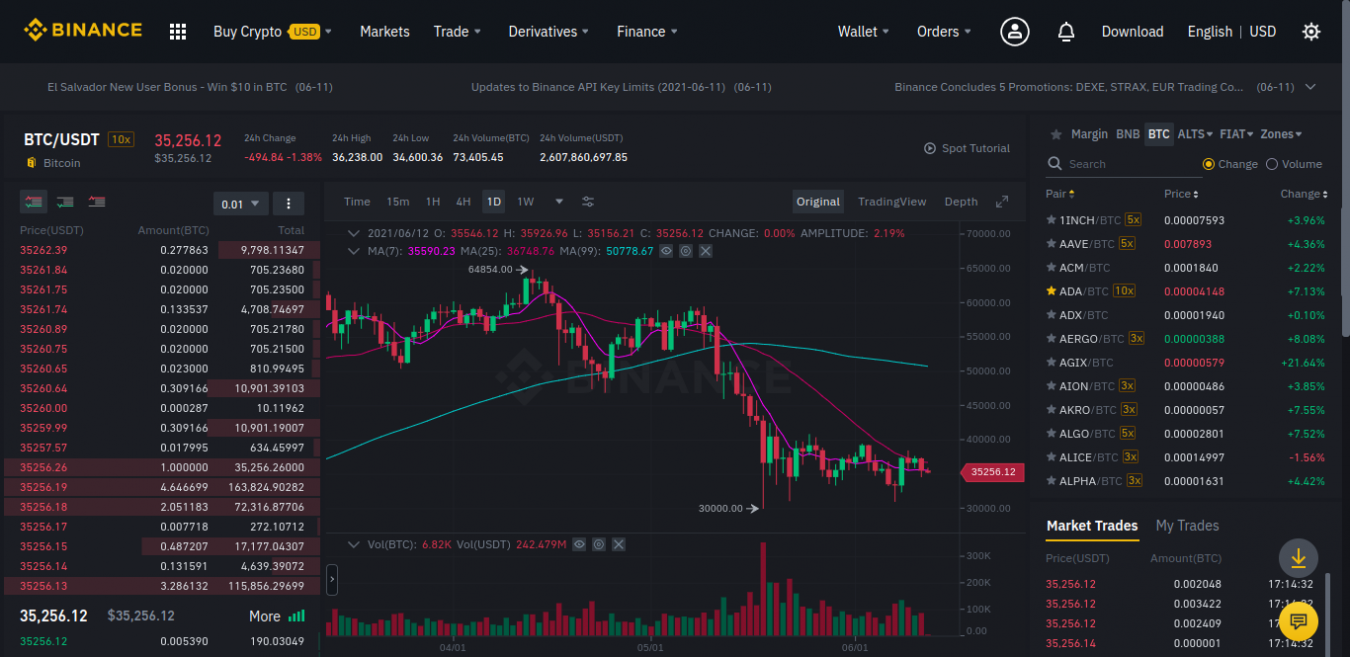Expand the announcements ticker chevron
This screenshot has height=657, width=1350.
pos(1310,87)
